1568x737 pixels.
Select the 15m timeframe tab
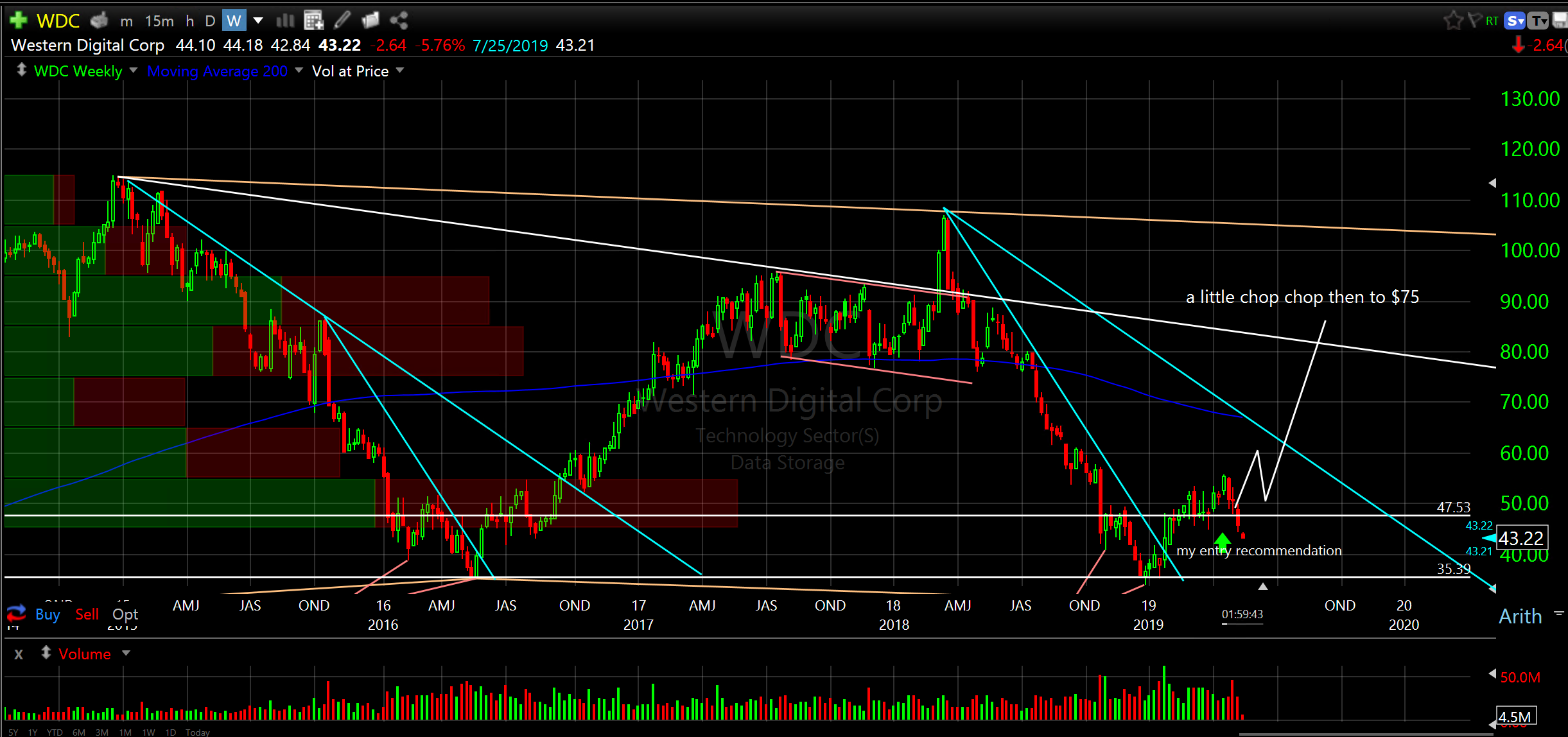tap(159, 21)
